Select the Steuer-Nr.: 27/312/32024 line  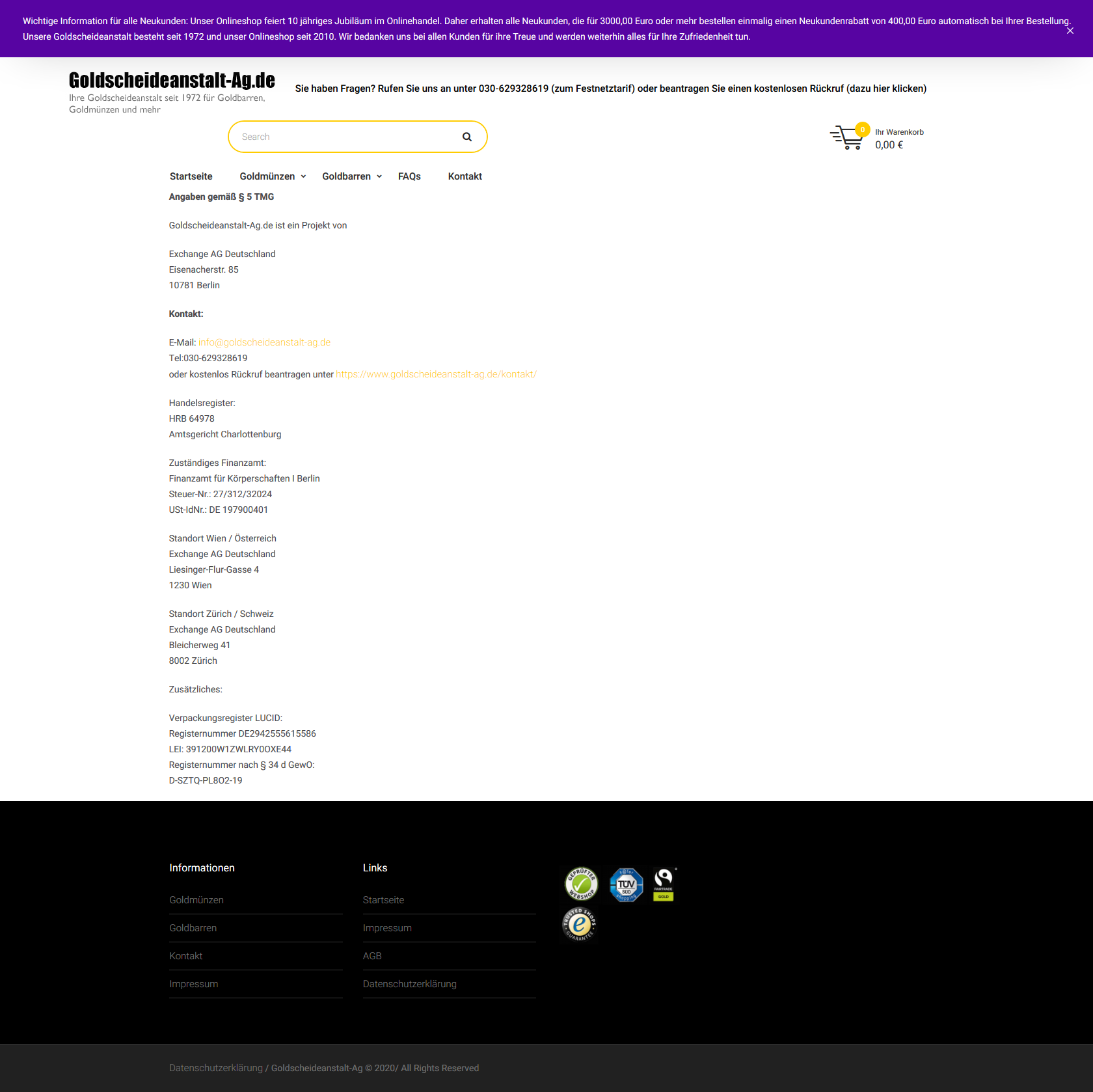coord(221,494)
